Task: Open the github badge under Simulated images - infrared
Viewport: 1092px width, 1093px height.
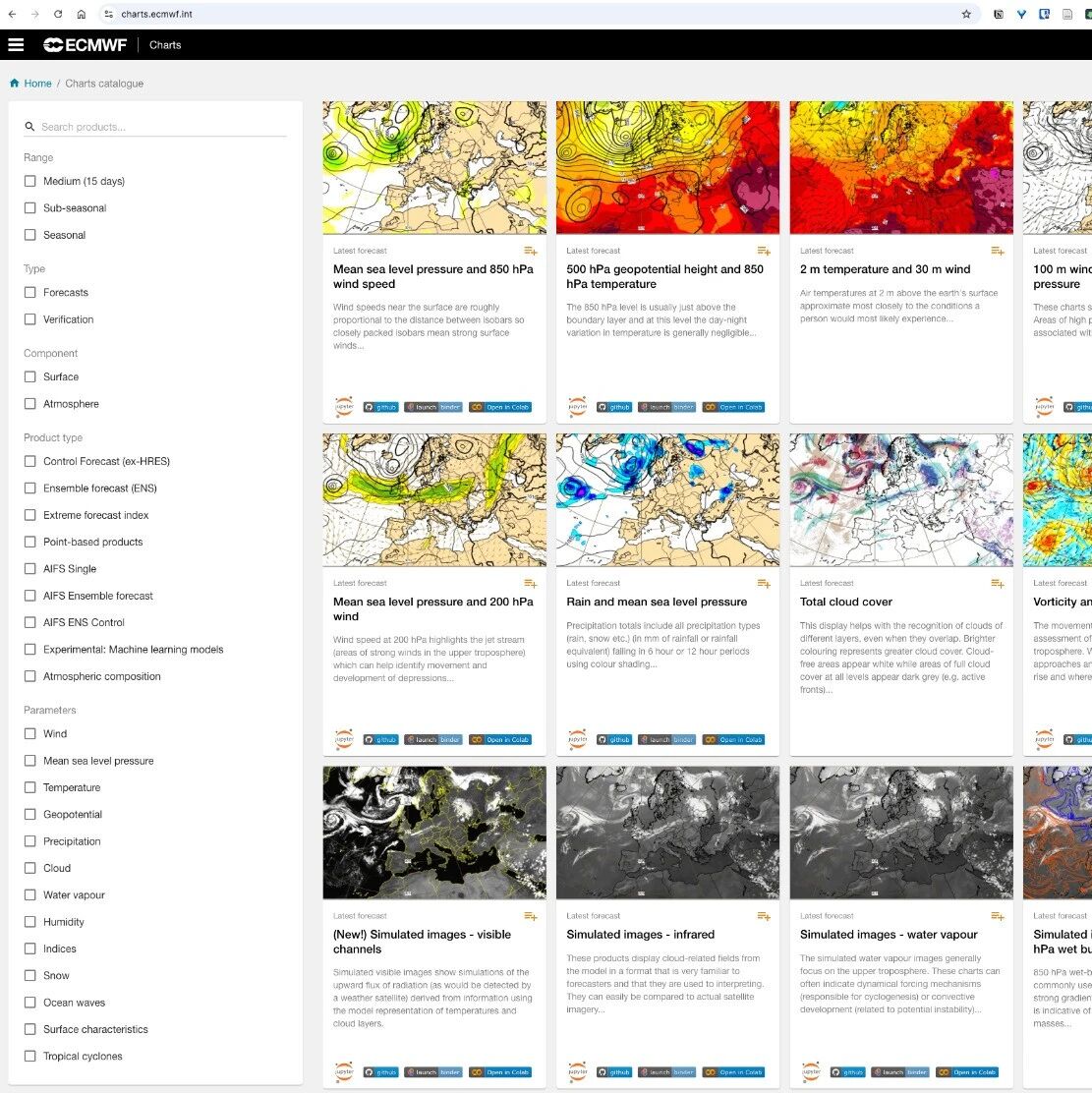Action: tap(614, 1072)
